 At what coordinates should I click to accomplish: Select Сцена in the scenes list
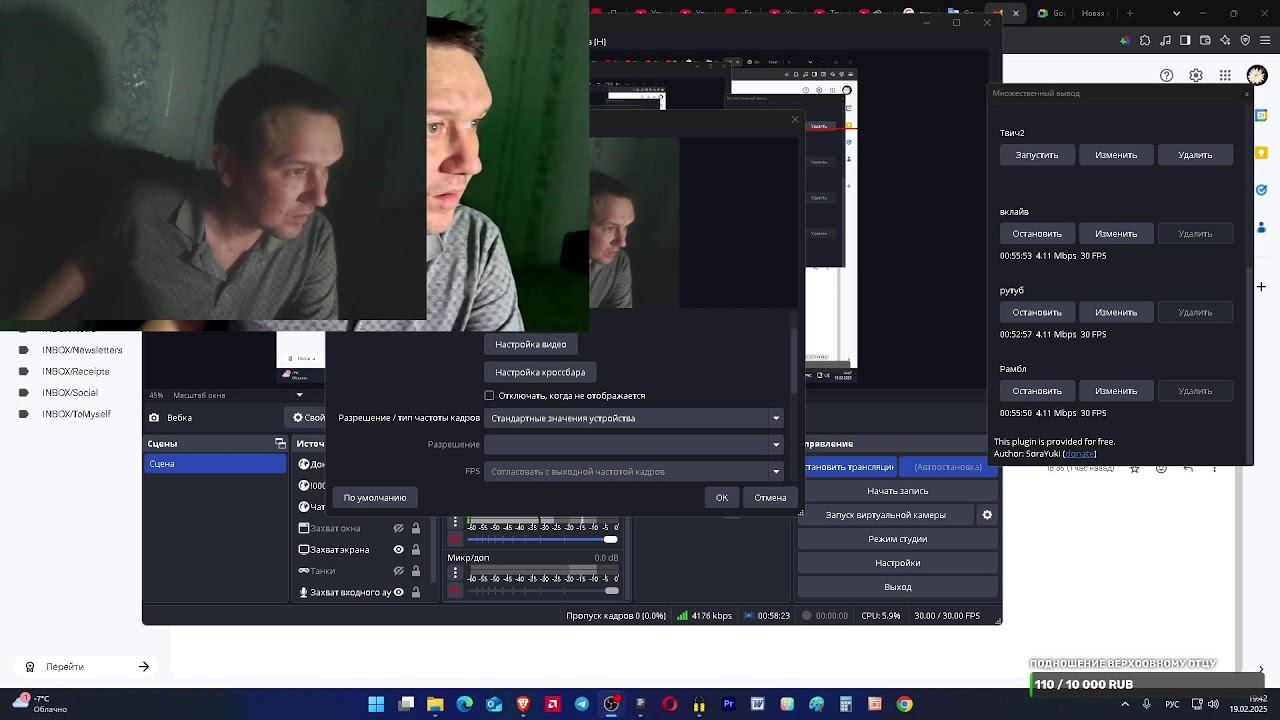point(215,464)
